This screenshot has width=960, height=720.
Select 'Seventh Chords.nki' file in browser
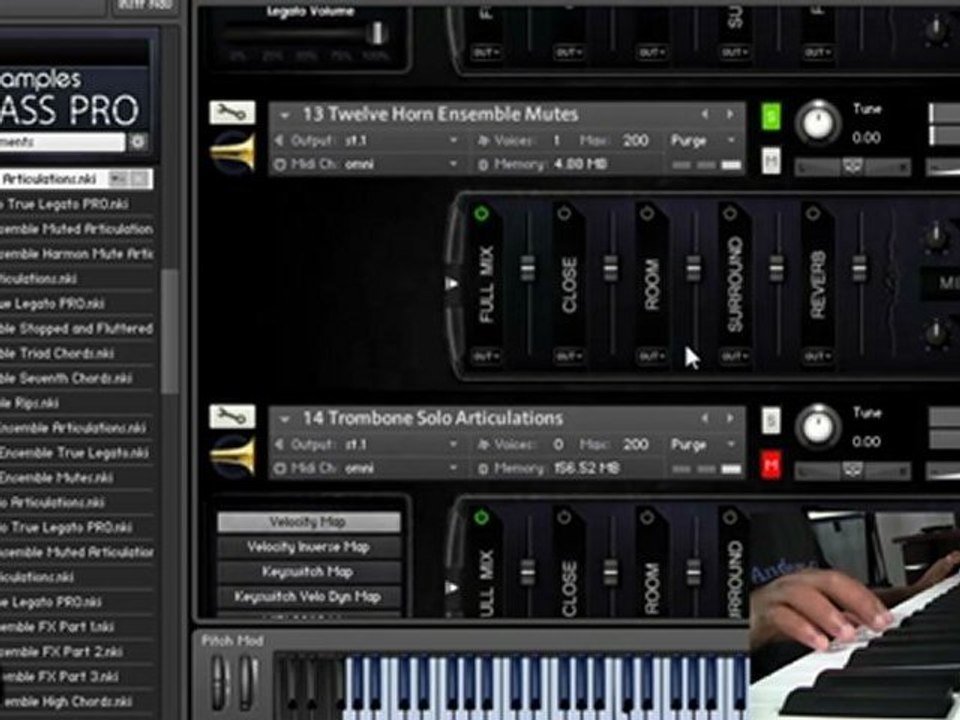pos(77,378)
